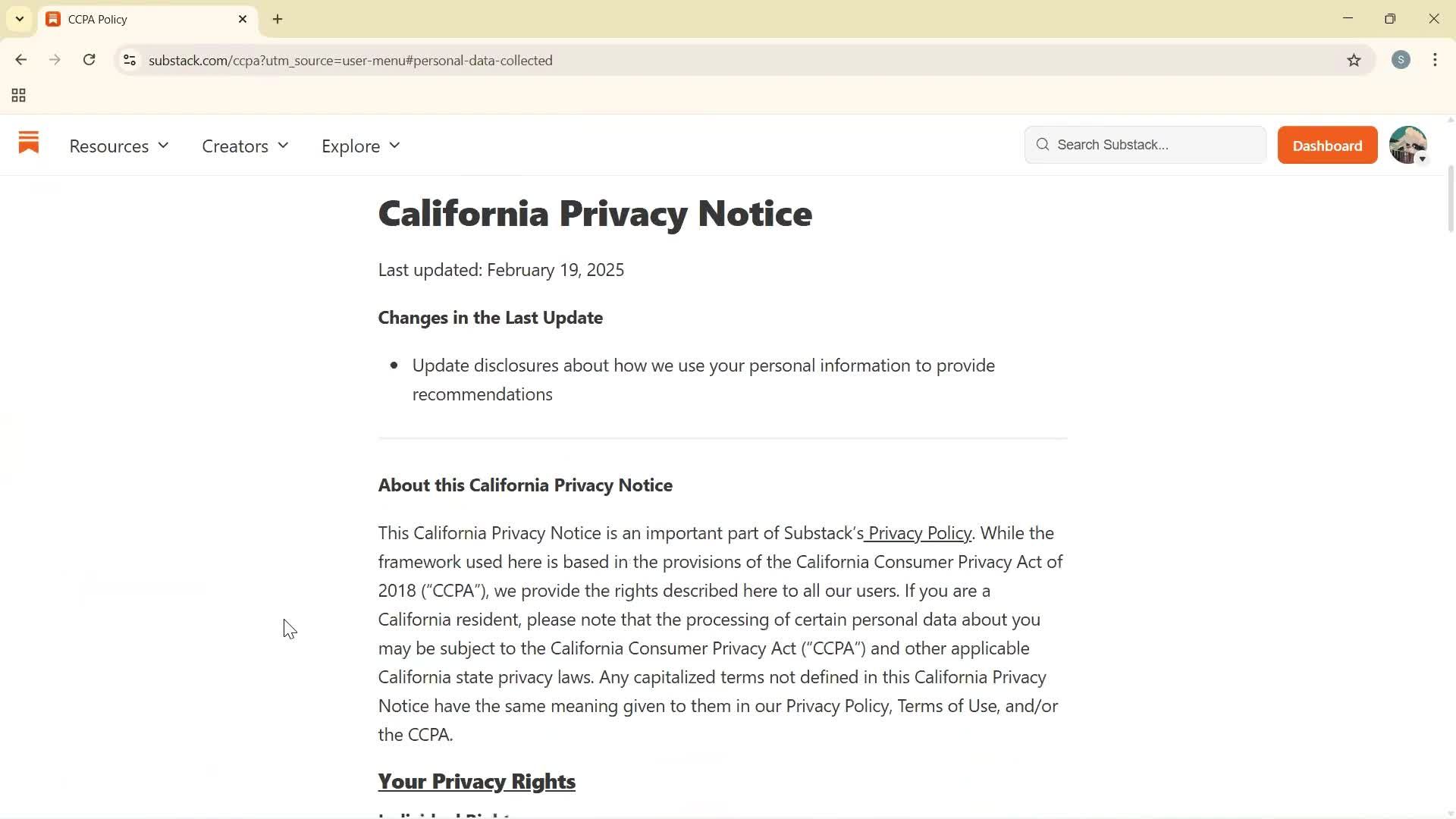Reload the CCPA Policy page

click(89, 60)
